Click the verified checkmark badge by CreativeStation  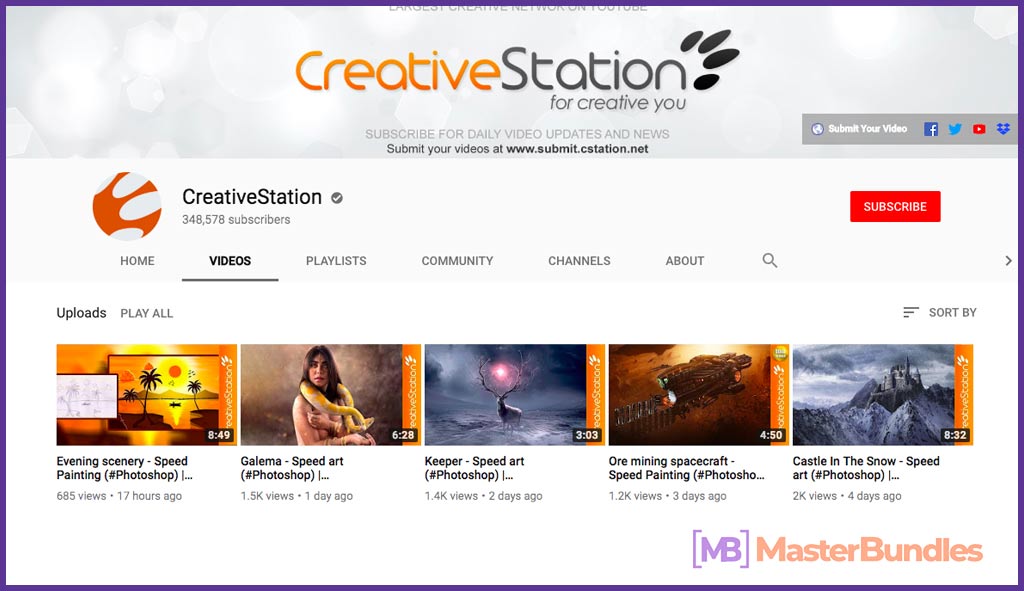tap(337, 197)
